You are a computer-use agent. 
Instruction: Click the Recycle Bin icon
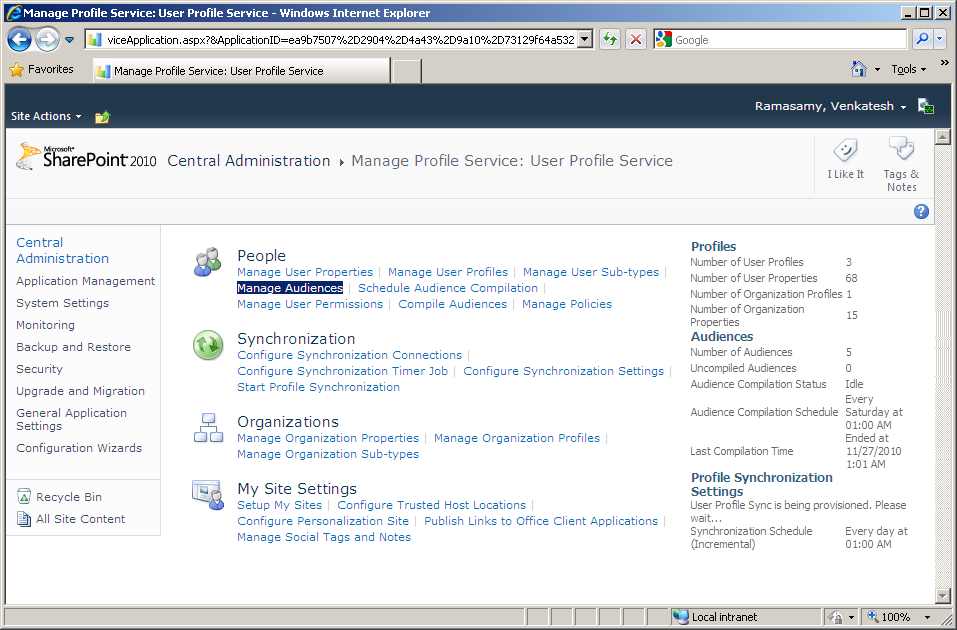tap(24, 496)
